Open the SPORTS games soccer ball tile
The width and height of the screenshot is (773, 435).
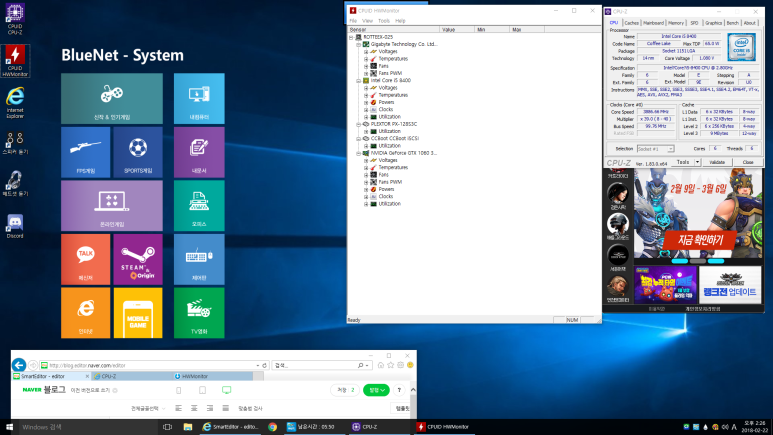pyautogui.click(x=138, y=152)
